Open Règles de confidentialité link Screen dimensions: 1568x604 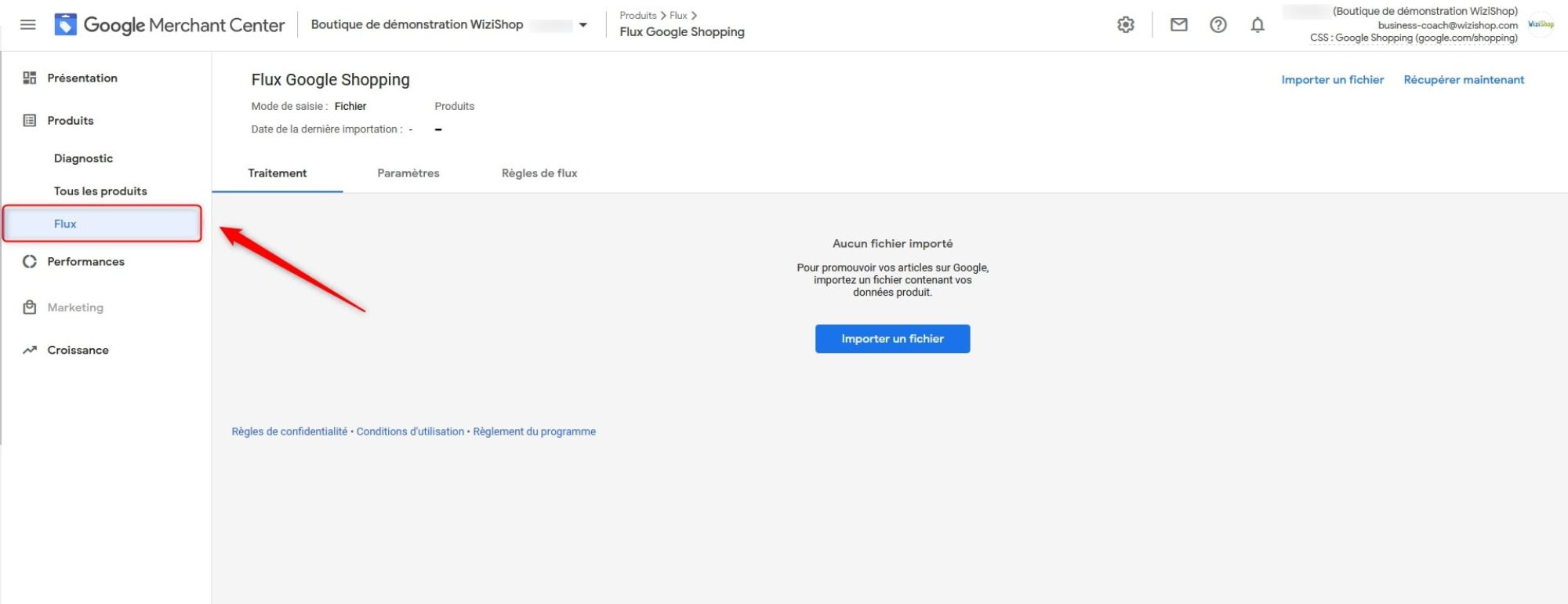289,431
